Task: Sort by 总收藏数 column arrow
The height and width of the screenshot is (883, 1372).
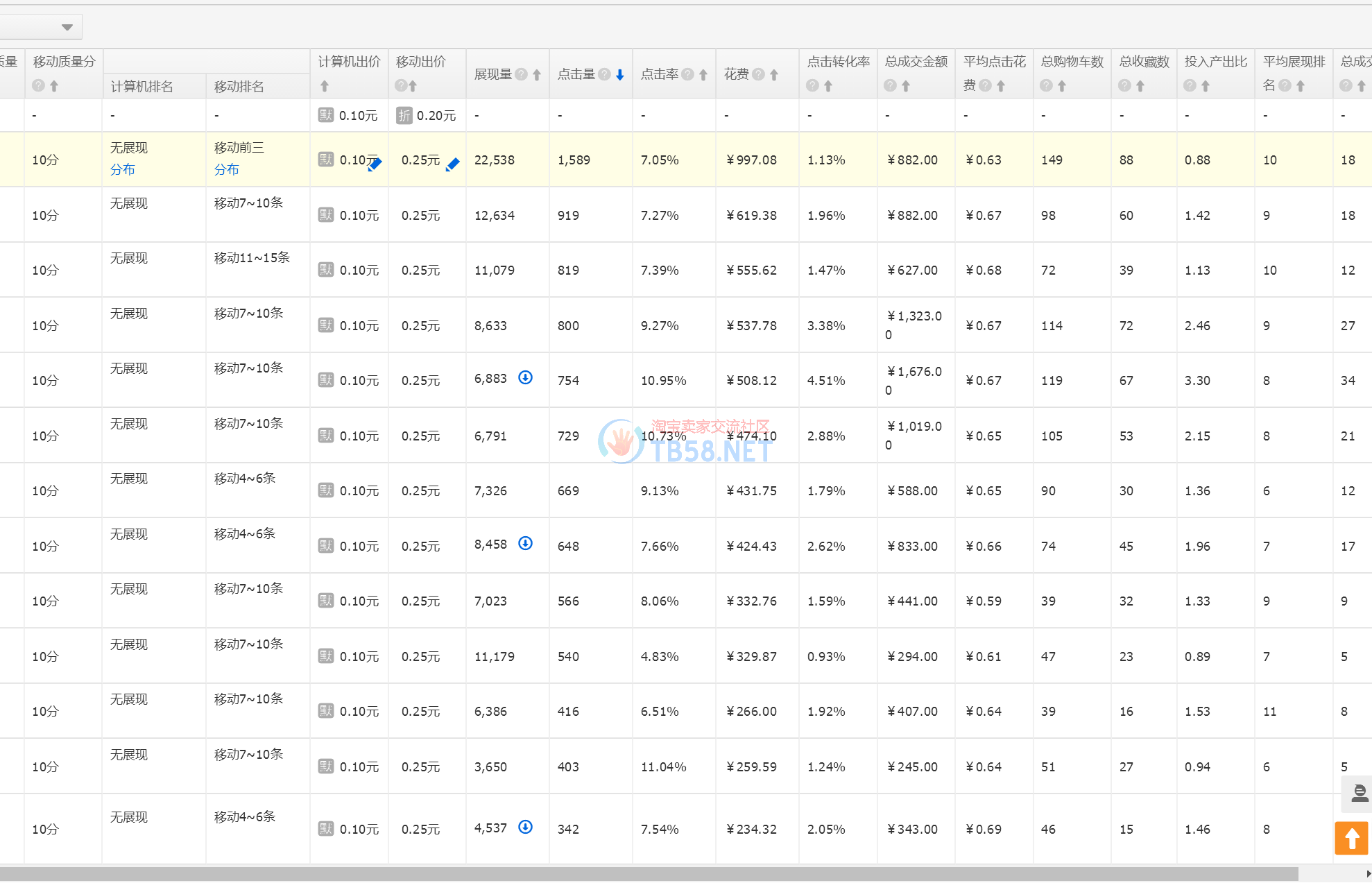Action: tap(1140, 86)
